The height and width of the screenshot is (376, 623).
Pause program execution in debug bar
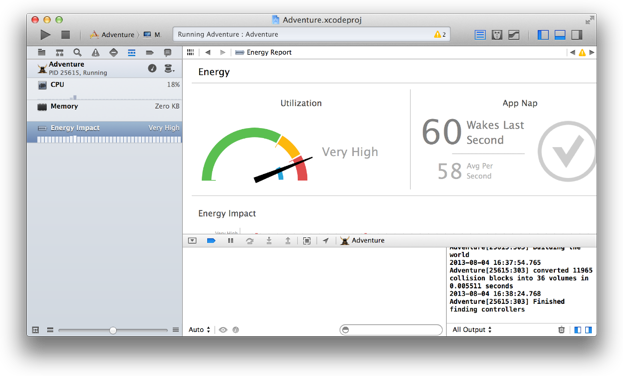coord(230,240)
